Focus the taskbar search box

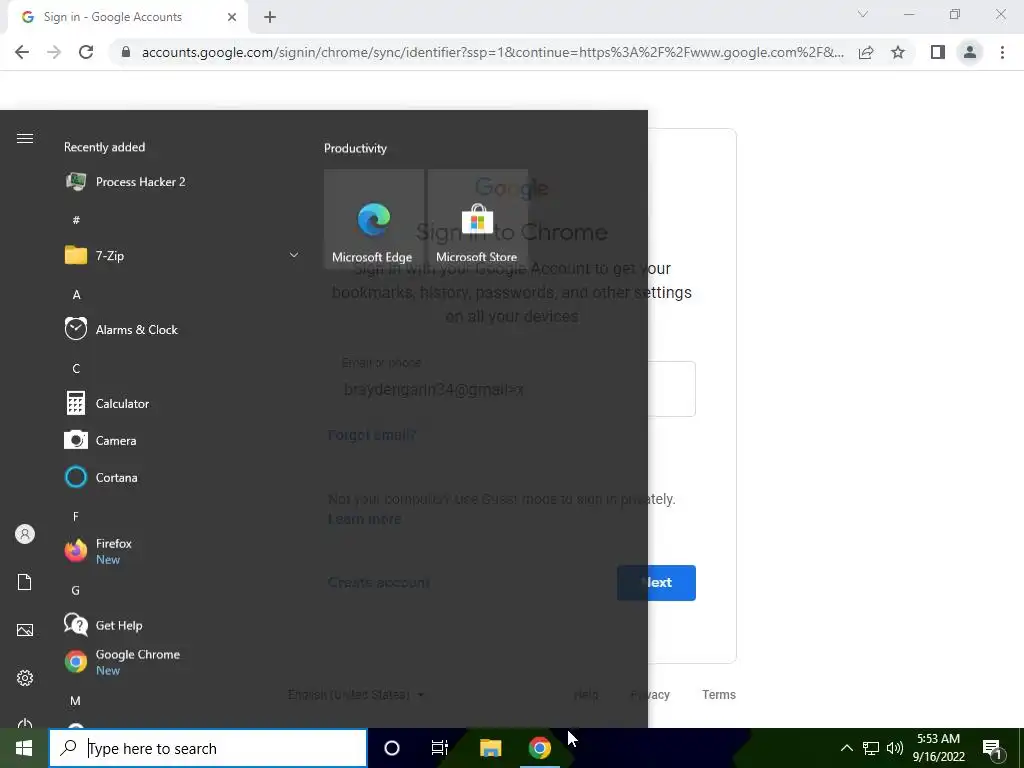point(208,748)
